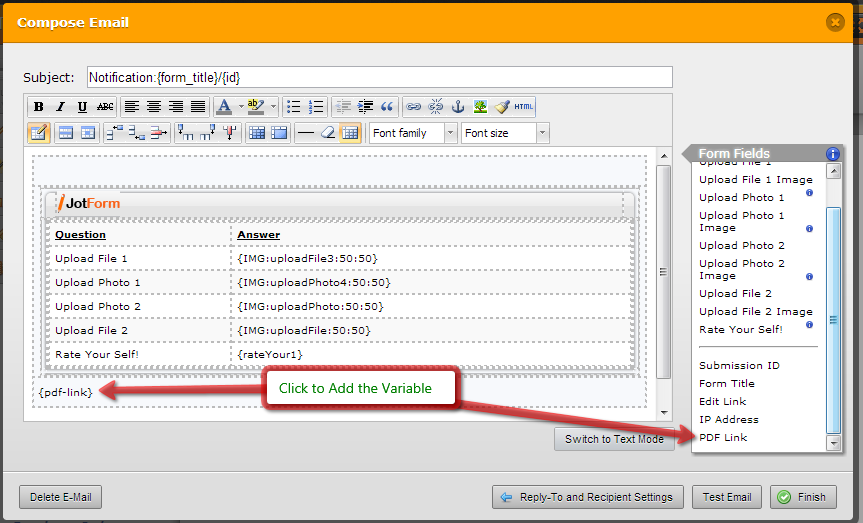Click into the Subject input field
This screenshot has height=523, width=863.
point(379,77)
